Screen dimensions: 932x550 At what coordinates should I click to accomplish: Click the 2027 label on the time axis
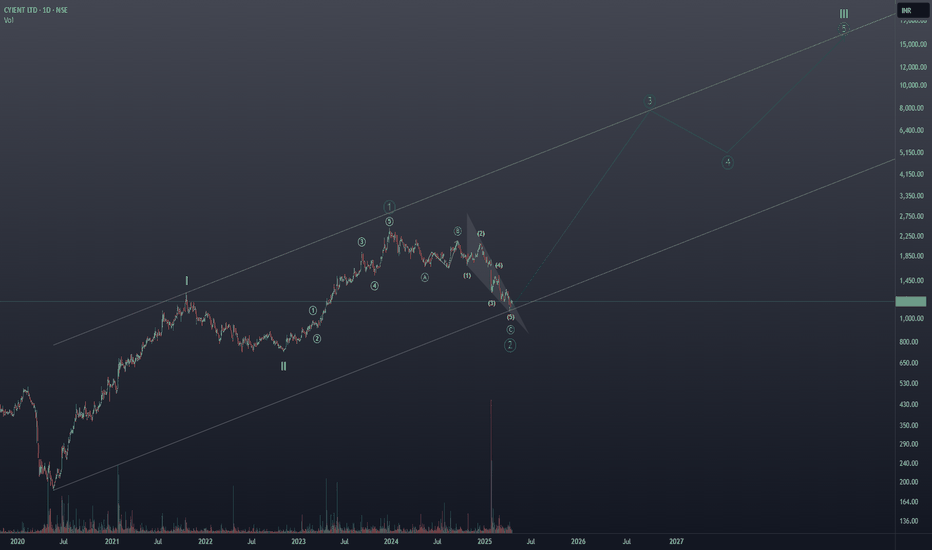point(676,542)
